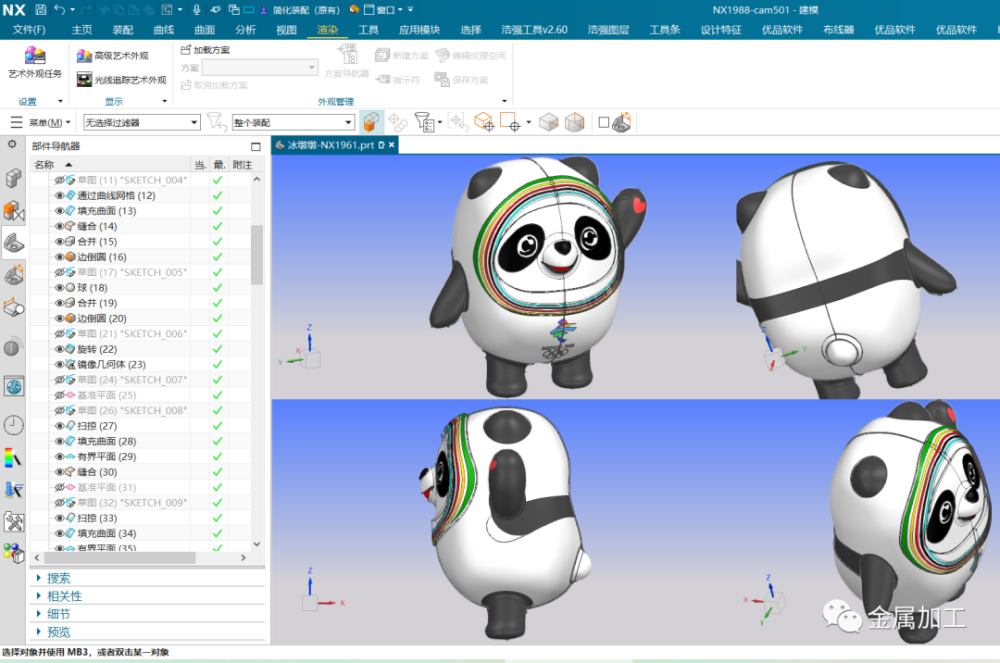Screen dimensions: 1000x663
Task: Open the globe web browser sidebar icon
Action: (14, 386)
